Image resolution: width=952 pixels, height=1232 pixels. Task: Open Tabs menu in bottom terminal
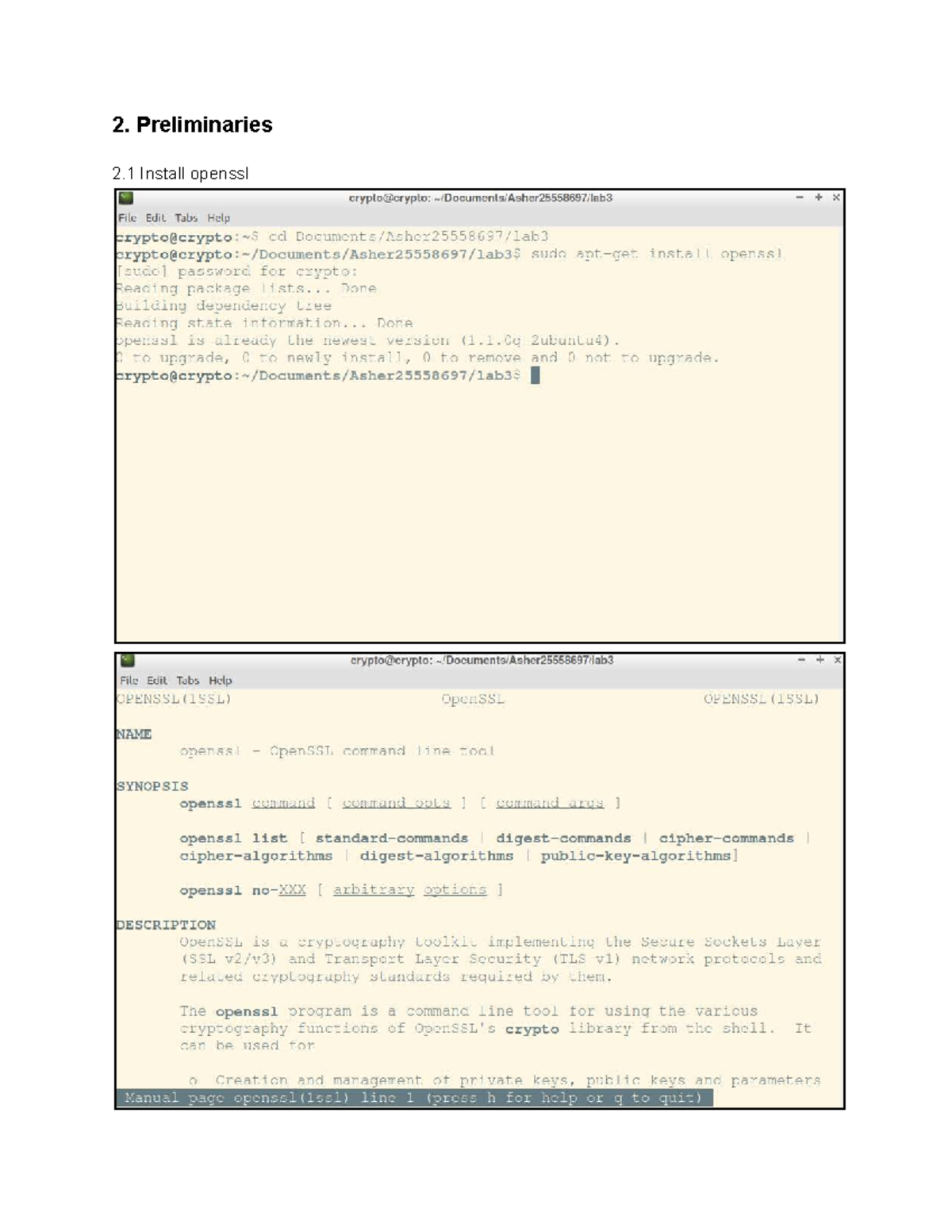coord(188,681)
